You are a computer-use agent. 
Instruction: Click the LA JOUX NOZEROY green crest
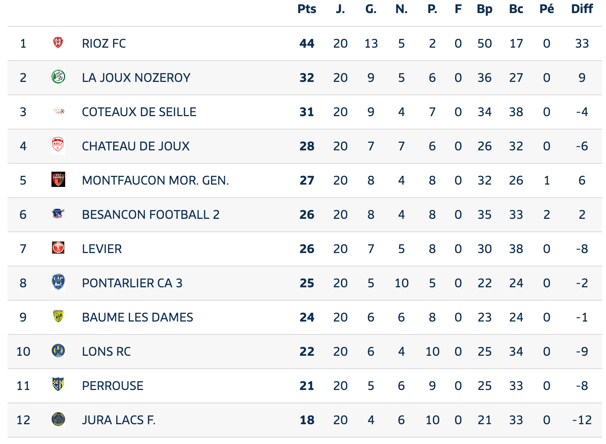point(58,77)
